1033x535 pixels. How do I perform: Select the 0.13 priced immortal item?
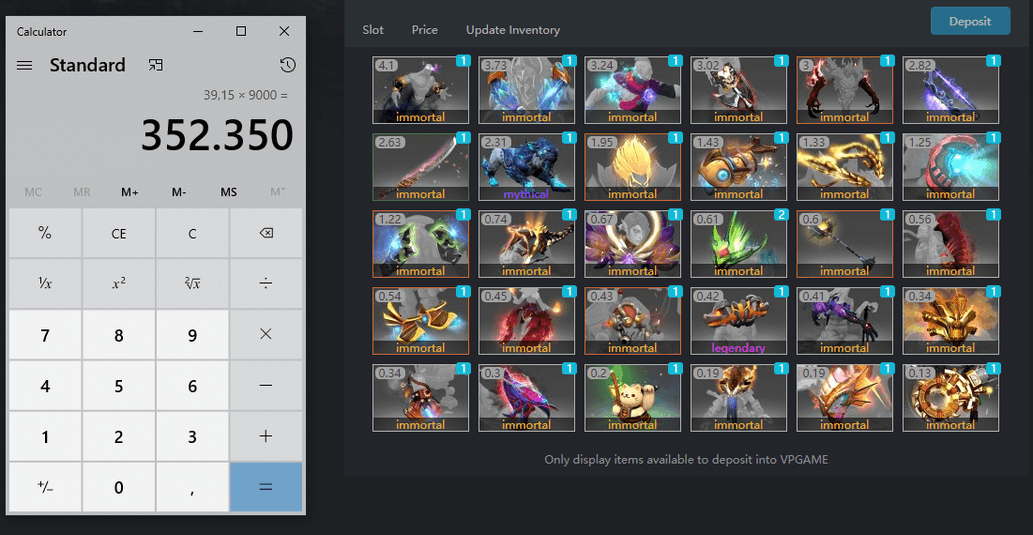(x=951, y=399)
